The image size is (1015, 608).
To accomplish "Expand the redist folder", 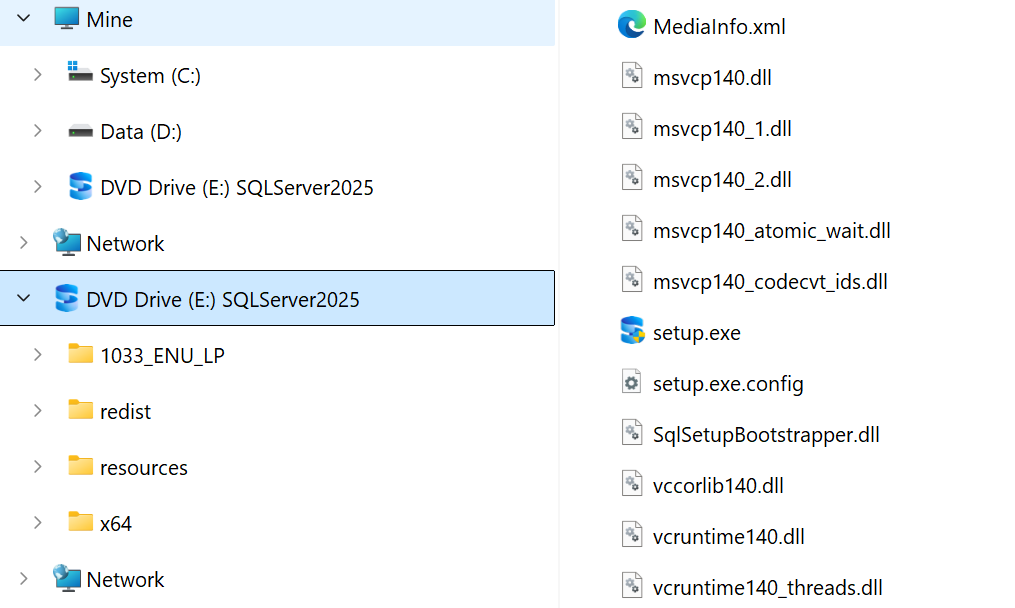I will [37, 411].
